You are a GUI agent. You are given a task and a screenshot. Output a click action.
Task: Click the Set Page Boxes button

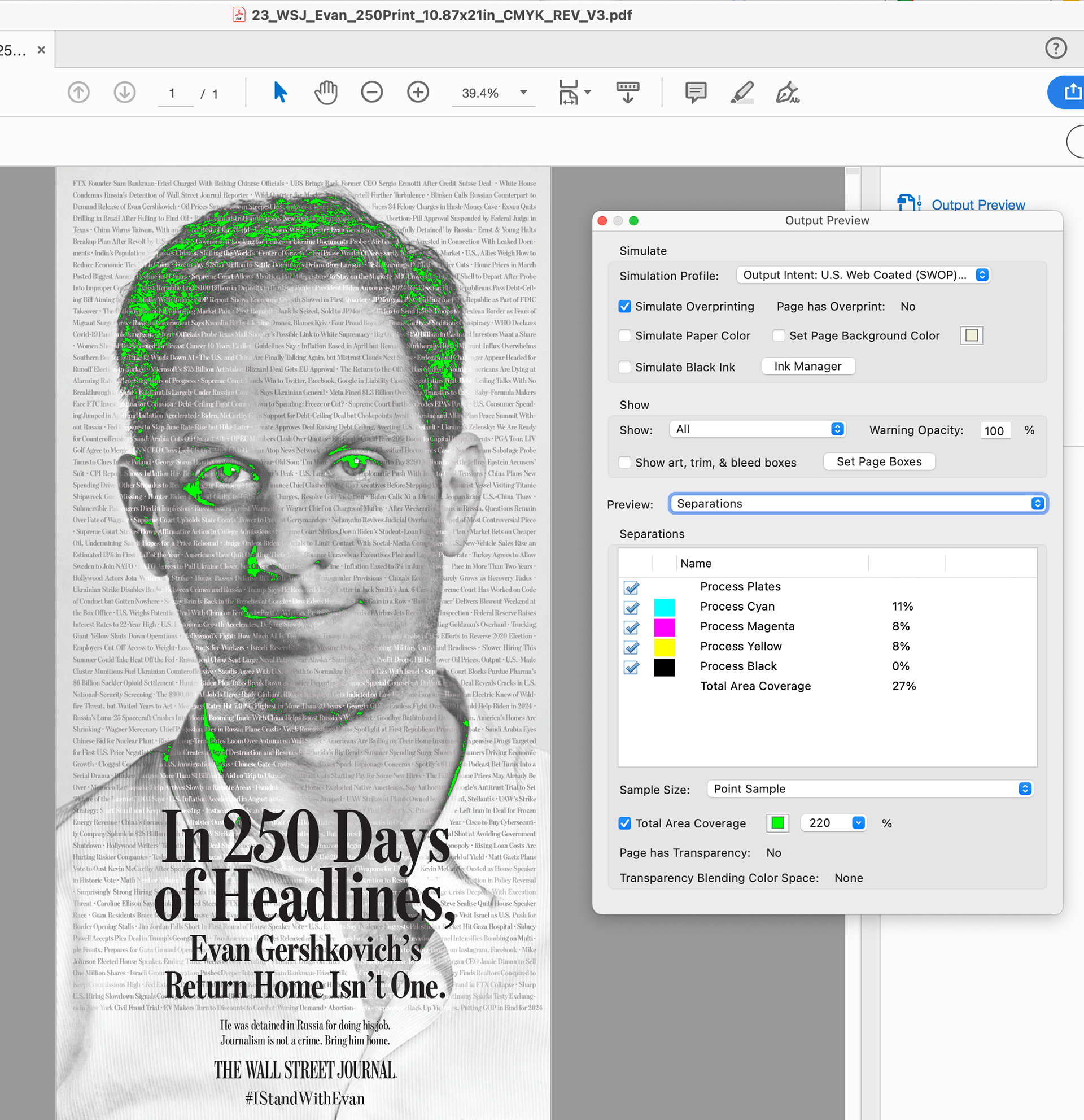(x=878, y=461)
